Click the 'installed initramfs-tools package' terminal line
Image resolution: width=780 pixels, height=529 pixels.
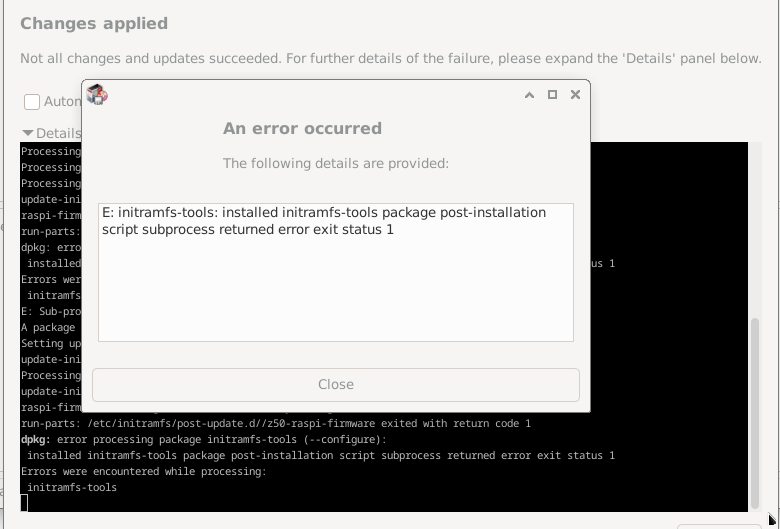click(320, 455)
